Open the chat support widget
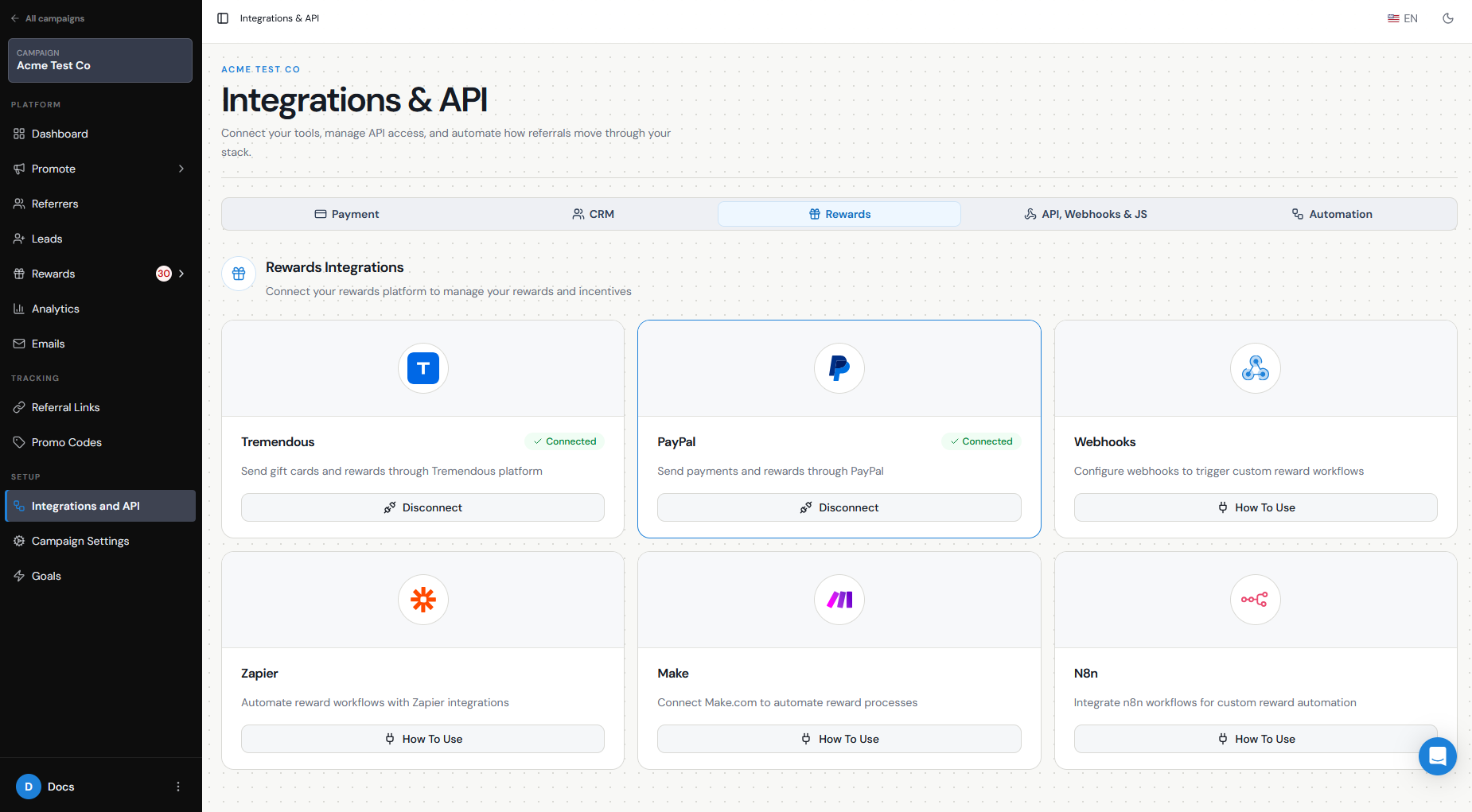This screenshot has width=1472, height=812. pyautogui.click(x=1438, y=756)
